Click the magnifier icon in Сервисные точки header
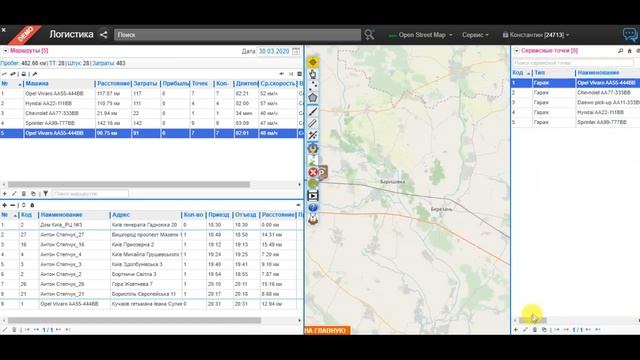 pos(620,51)
